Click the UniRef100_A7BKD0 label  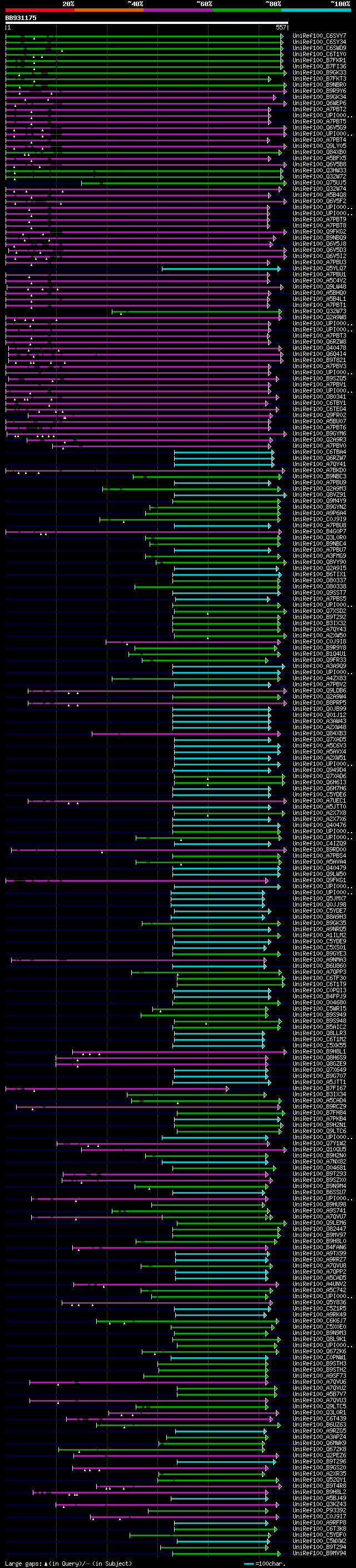(x=319, y=470)
